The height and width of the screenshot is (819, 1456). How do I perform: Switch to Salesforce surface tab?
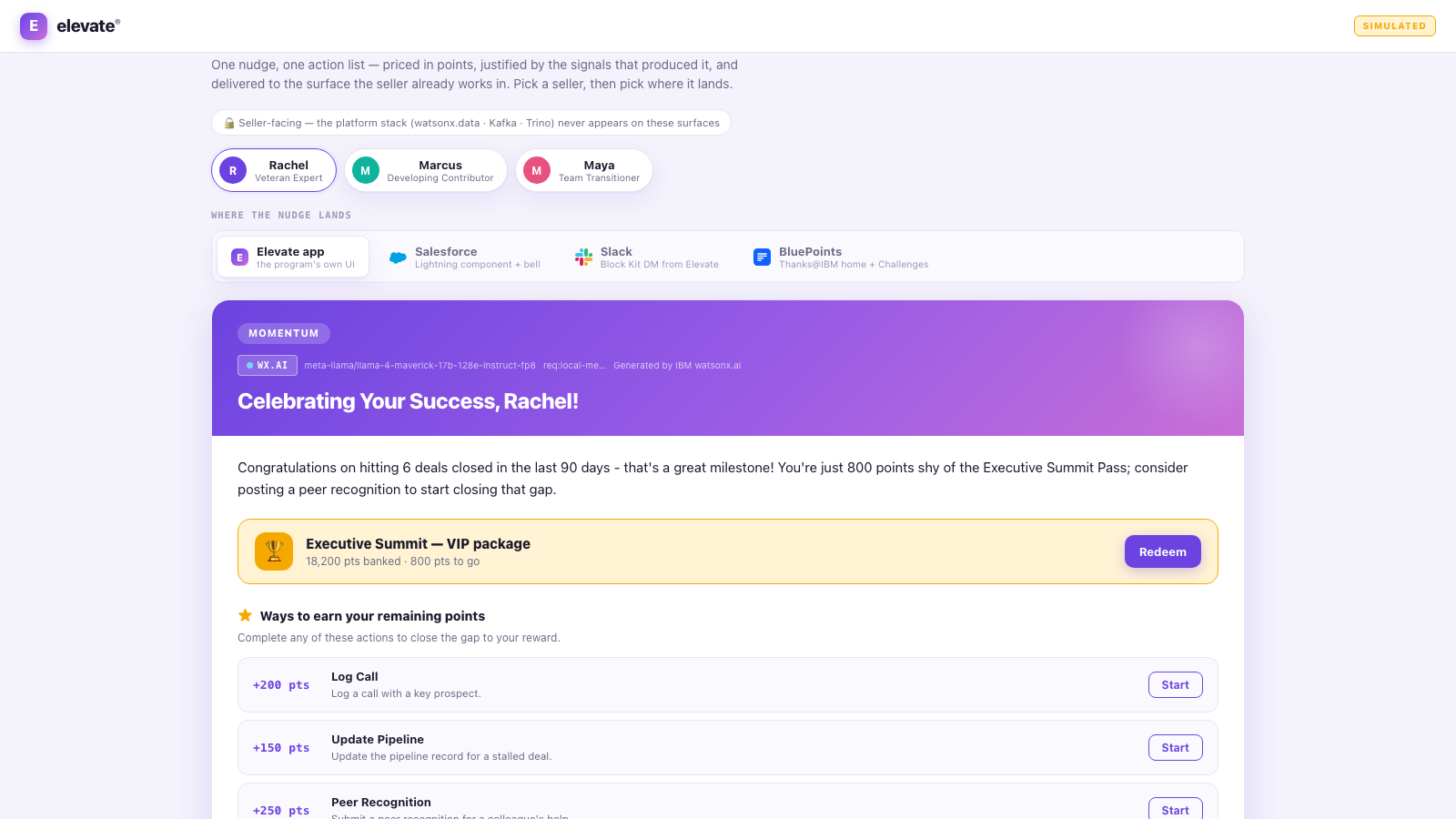coord(465,257)
